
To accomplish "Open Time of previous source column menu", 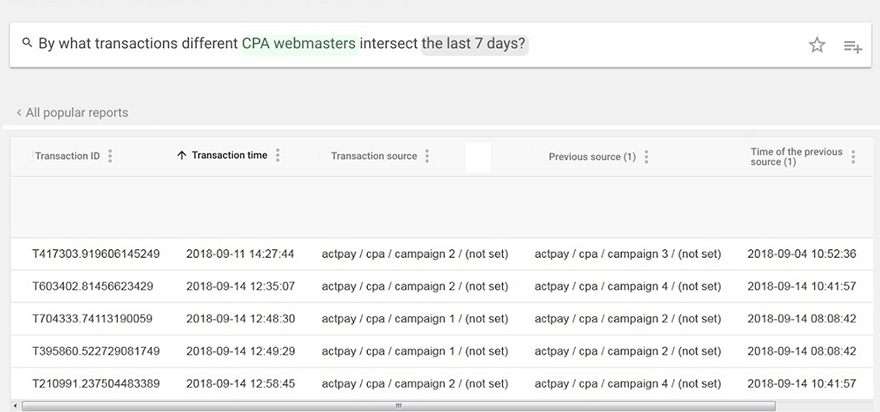I will (x=853, y=157).
